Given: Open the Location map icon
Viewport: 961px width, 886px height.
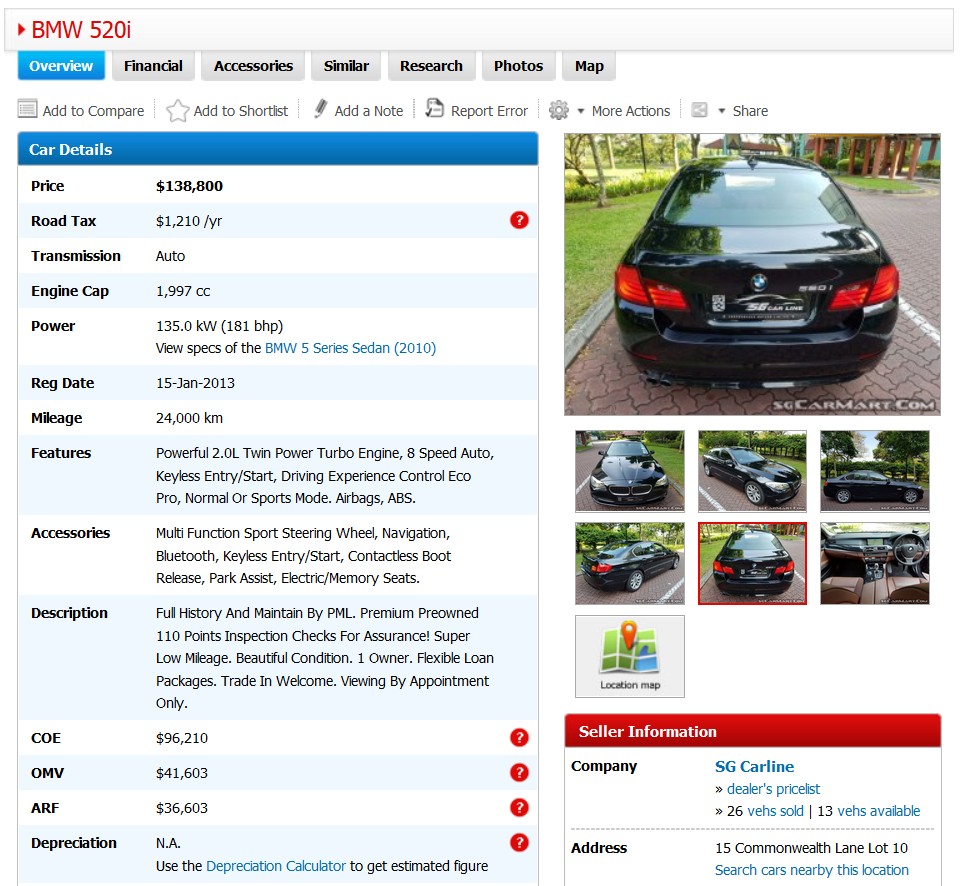Looking at the screenshot, I should coord(630,655).
